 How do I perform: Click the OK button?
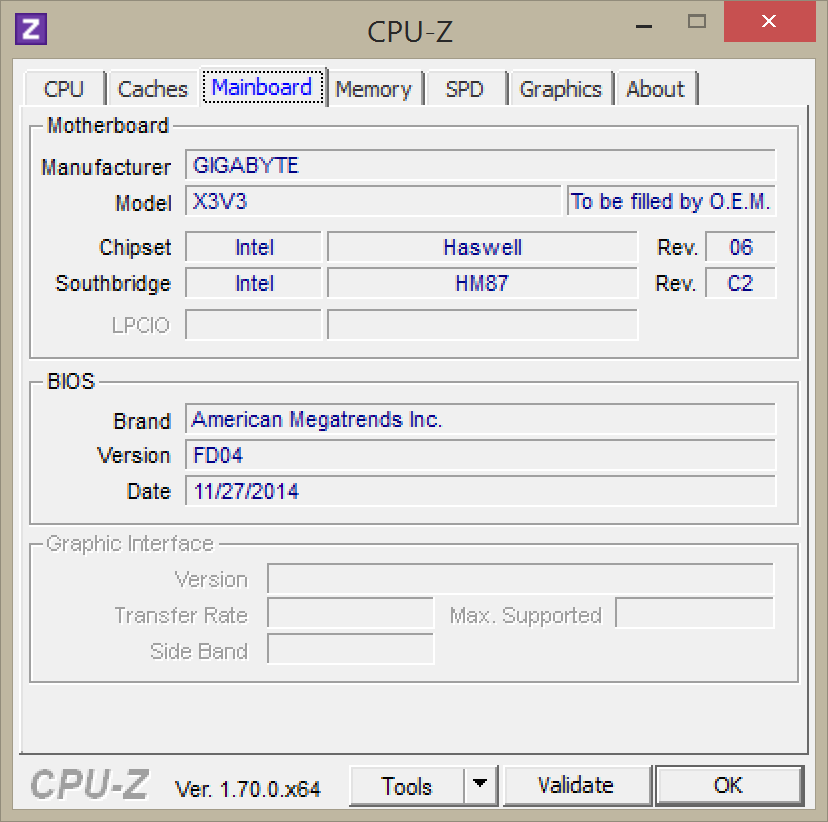tap(728, 785)
